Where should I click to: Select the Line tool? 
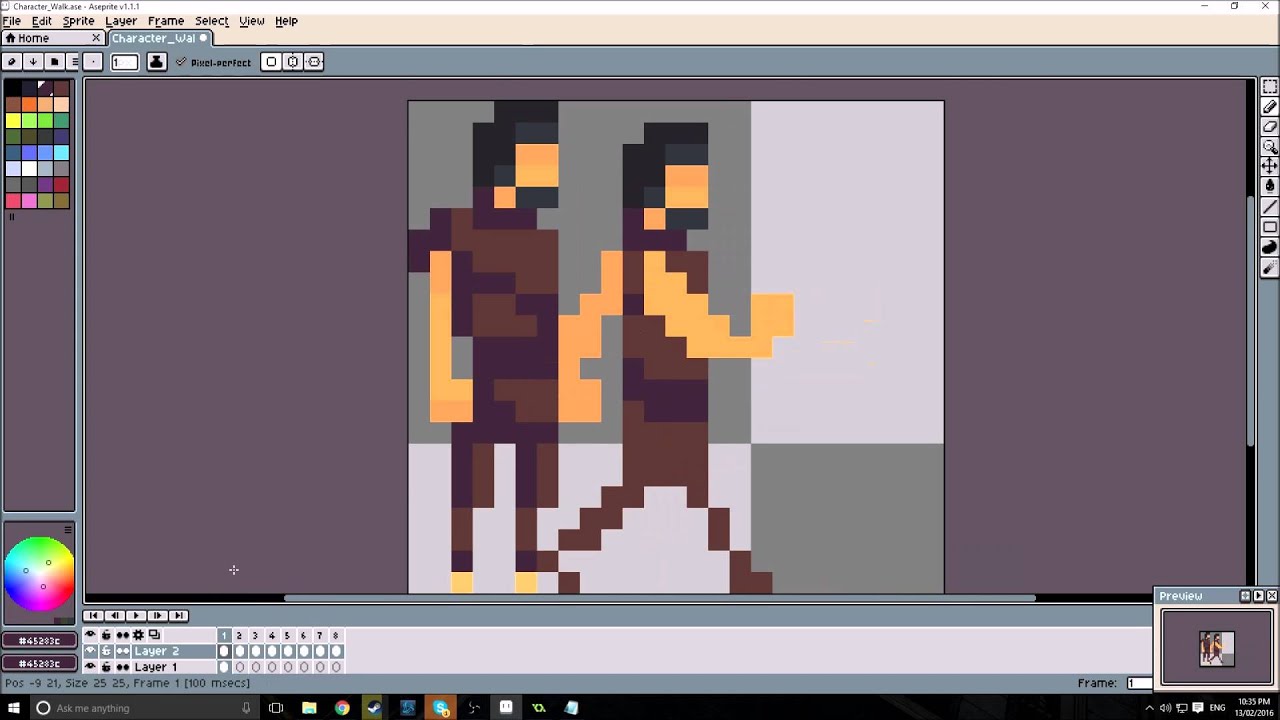(x=1269, y=207)
